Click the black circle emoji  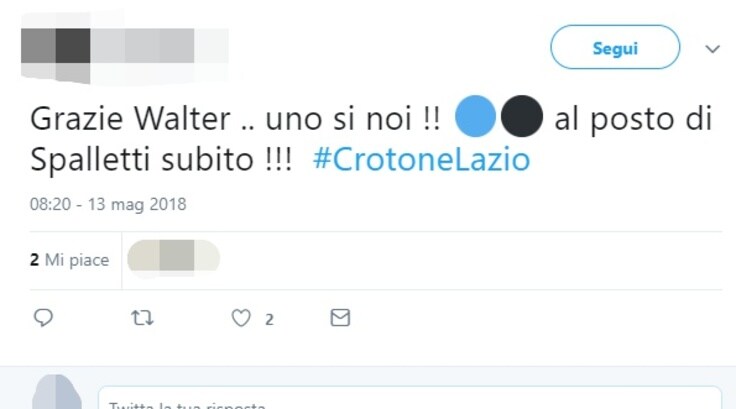521,116
